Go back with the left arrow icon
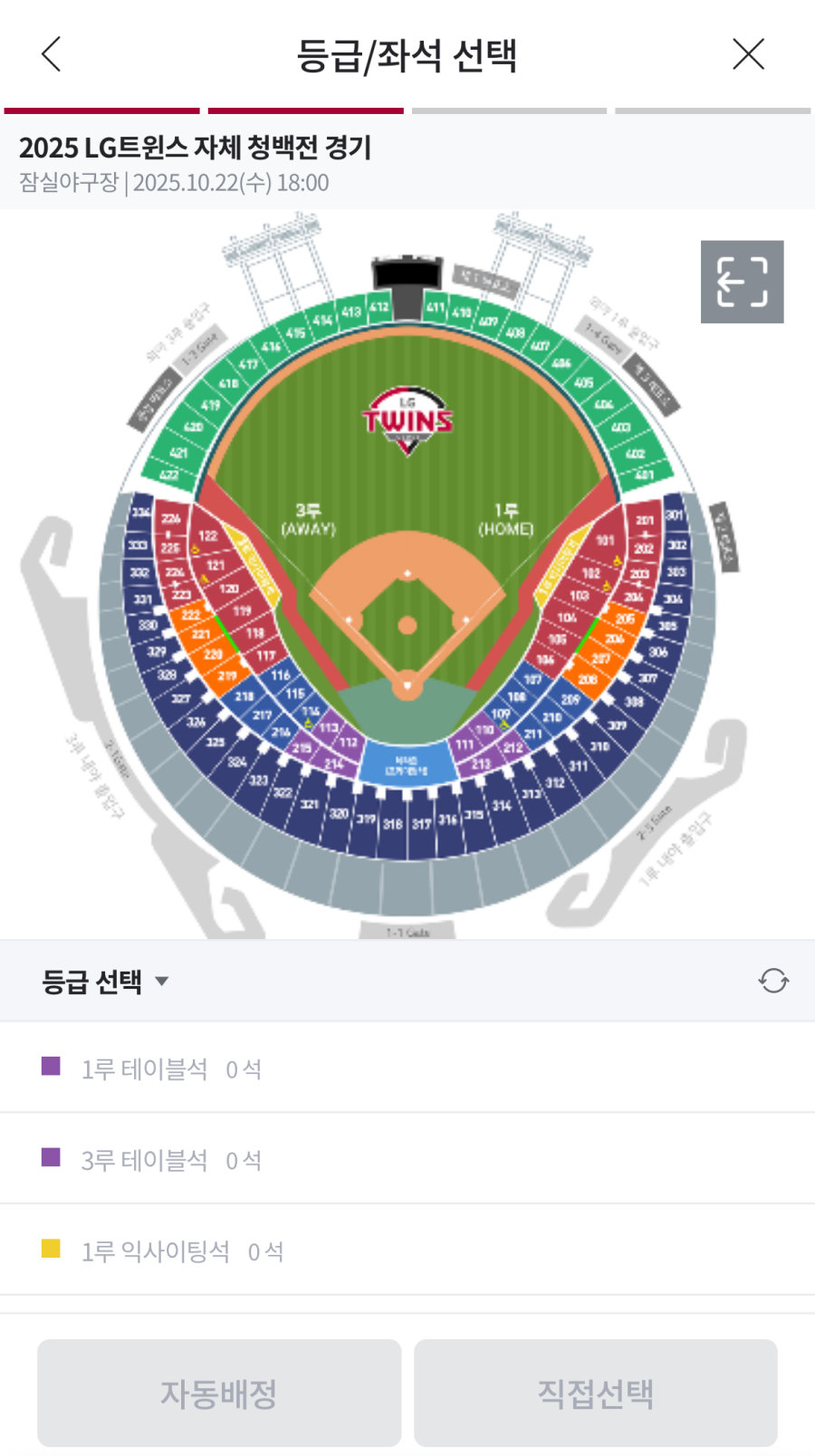The image size is (815, 1456). (52, 54)
